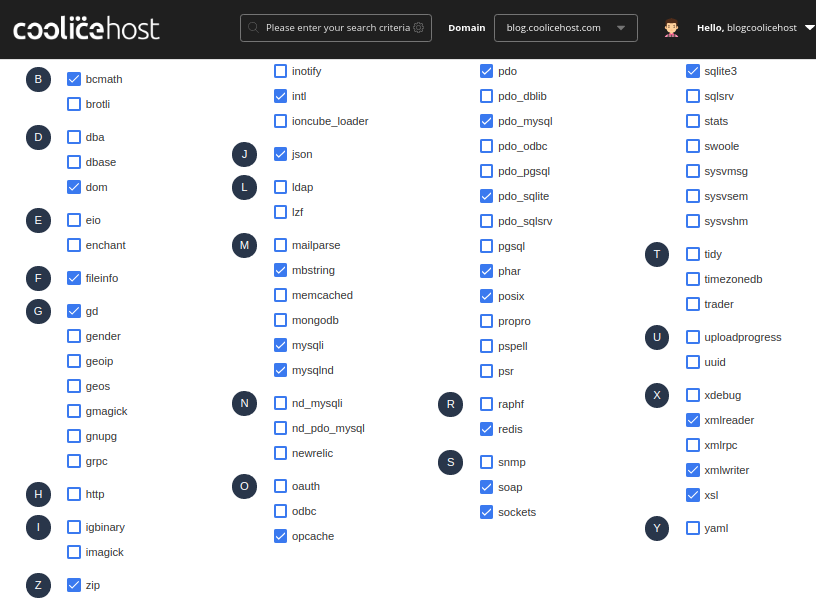Image resolution: width=816 pixels, height=611 pixels.
Task: Enable the gmagick extension
Action: point(74,411)
